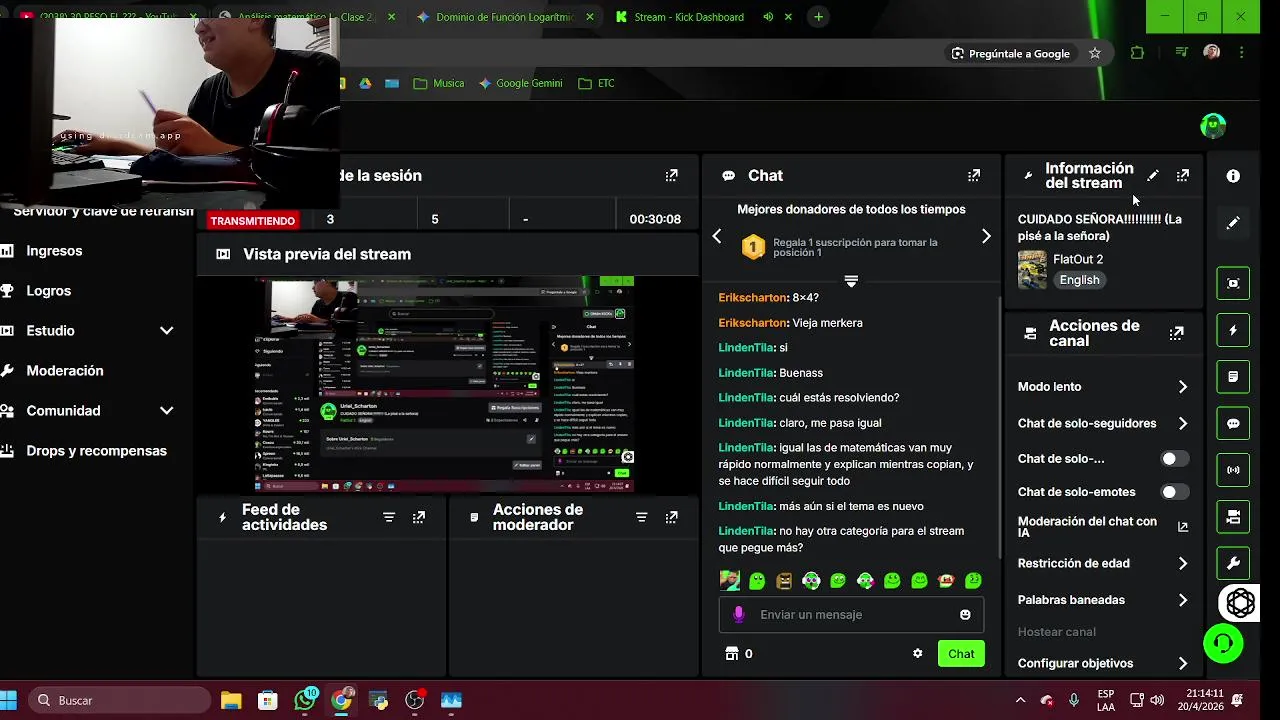The width and height of the screenshot is (1280, 720).
Task: Click the shop icon below chat input
Action: pyautogui.click(x=731, y=654)
